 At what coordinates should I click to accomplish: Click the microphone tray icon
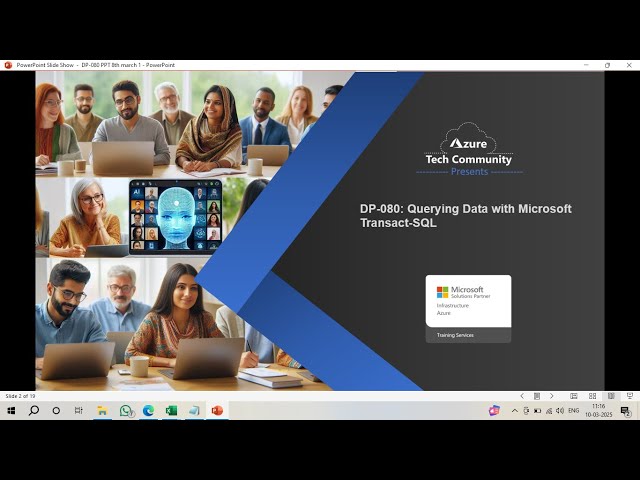pyautogui.click(x=526, y=411)
